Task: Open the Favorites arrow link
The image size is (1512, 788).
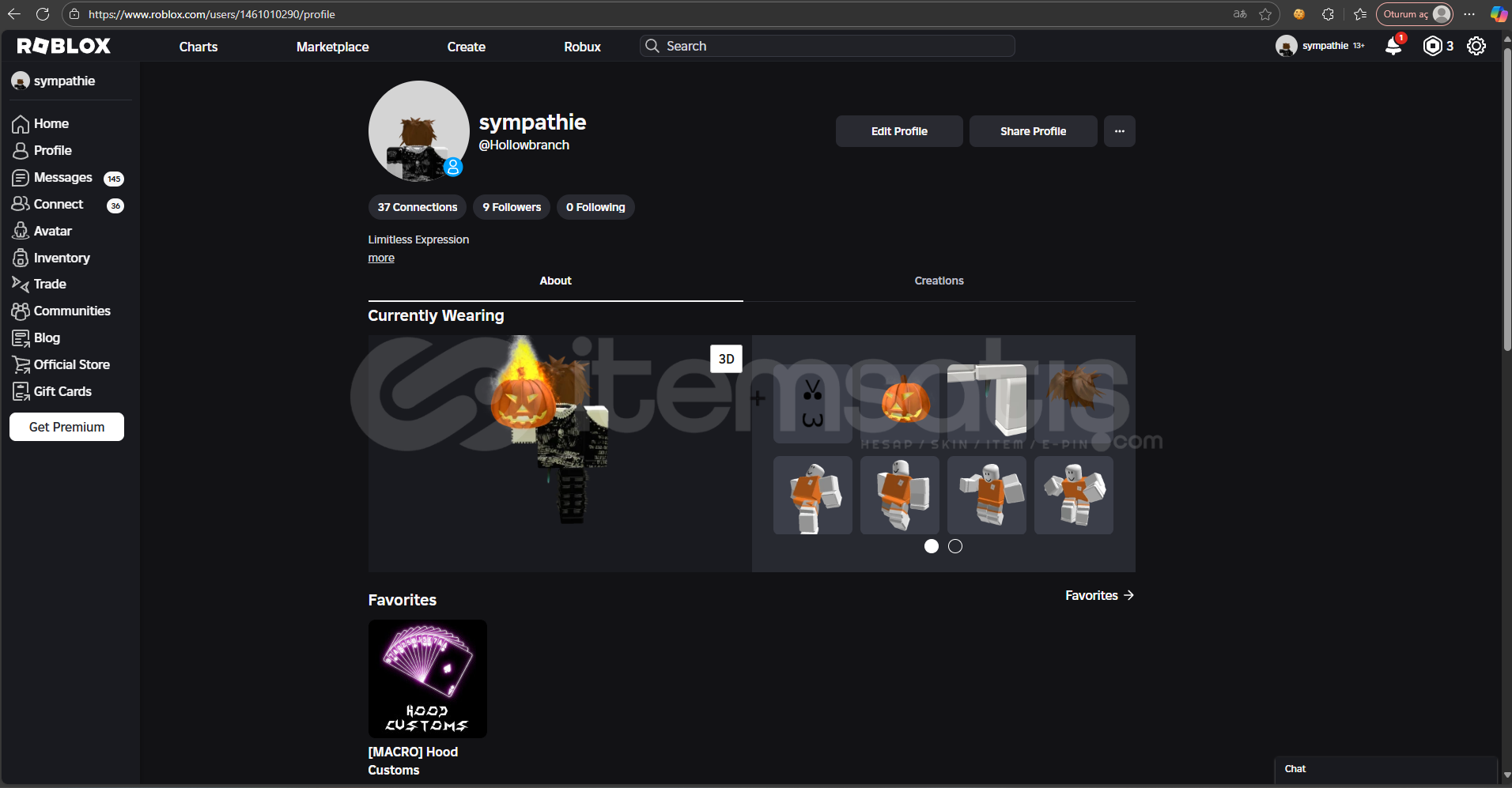Action: coord(1099,595)
